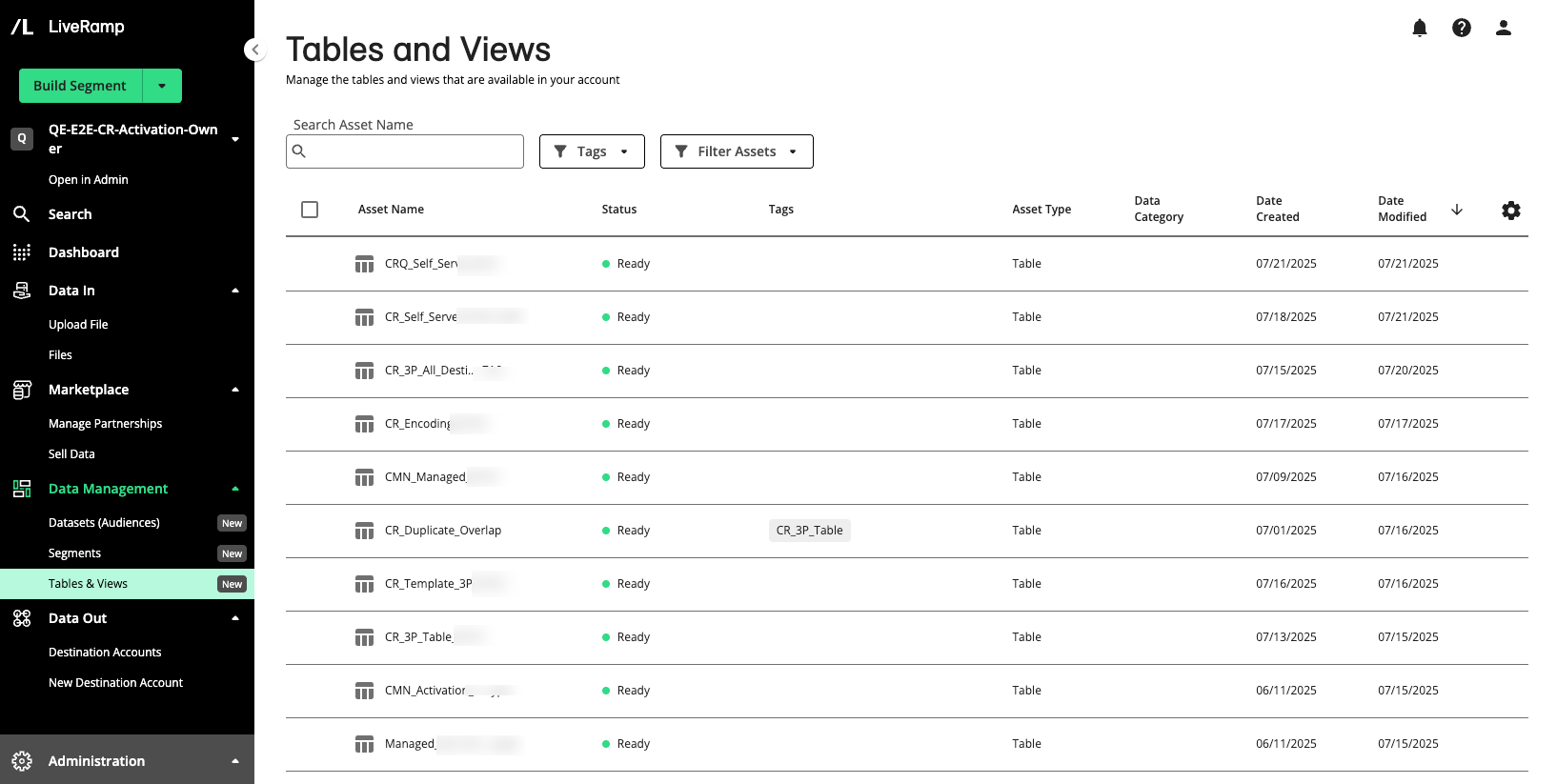Screen dimensions: 1557x784
Task: Open the notifications bell icon
Action: coord(1420,28)
